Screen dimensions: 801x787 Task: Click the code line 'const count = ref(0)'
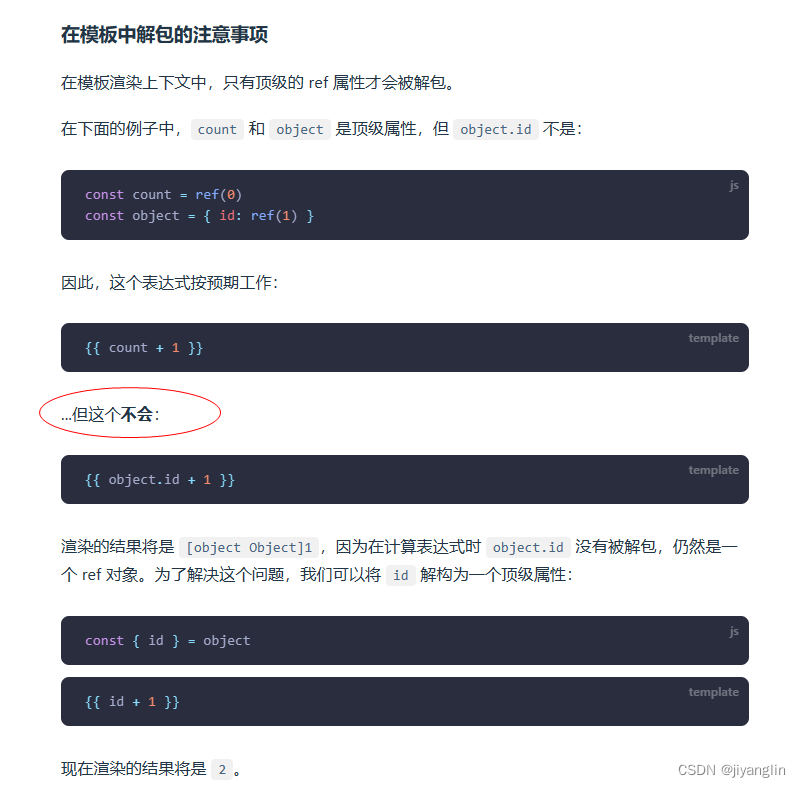click(x=163, y=195)
